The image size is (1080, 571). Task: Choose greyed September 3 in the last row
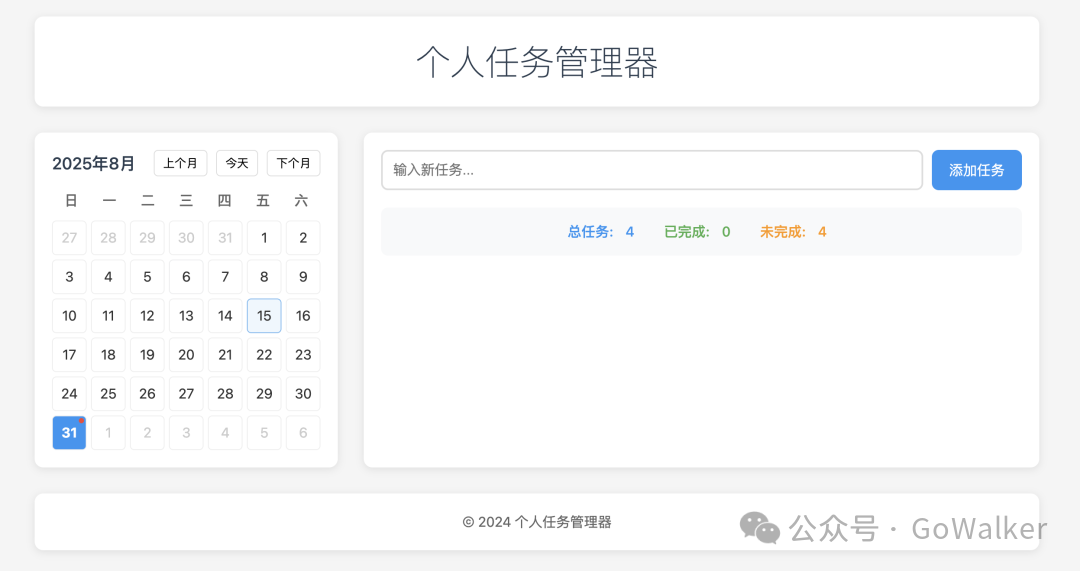point(186,433)
